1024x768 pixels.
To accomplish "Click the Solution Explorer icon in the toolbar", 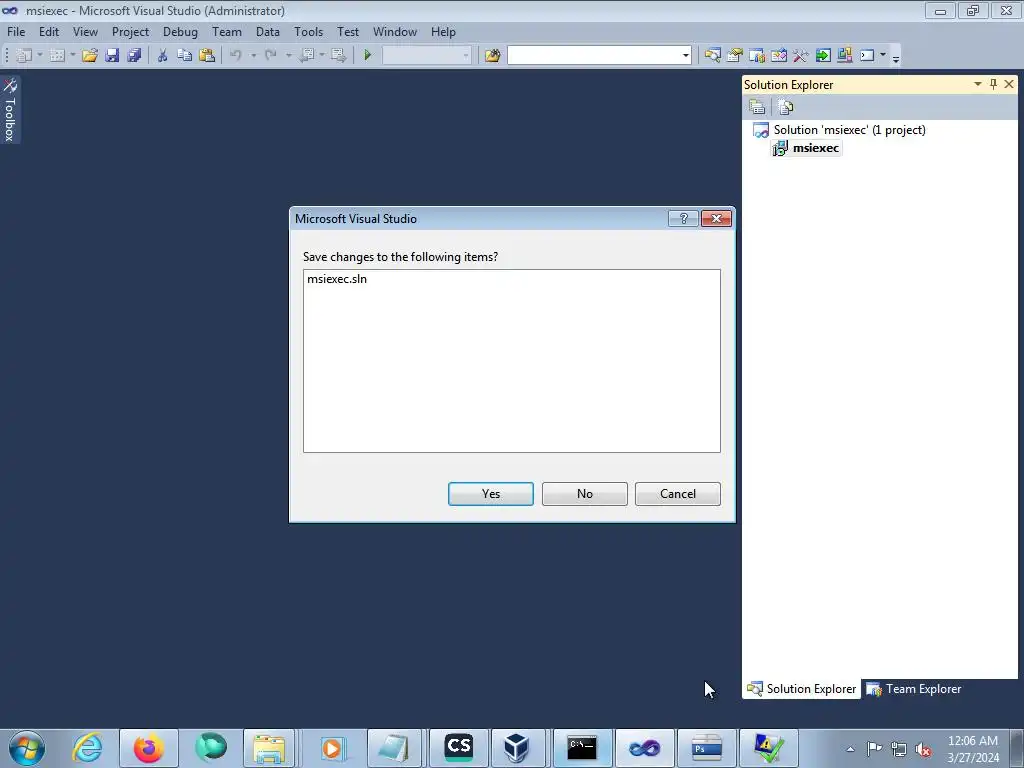I will point(712,56).
